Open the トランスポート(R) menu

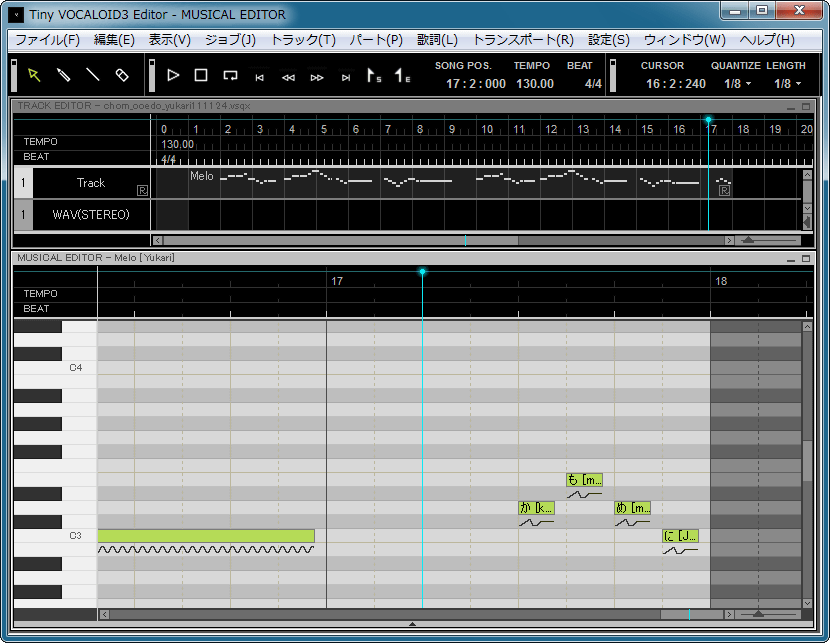[523, 40]
